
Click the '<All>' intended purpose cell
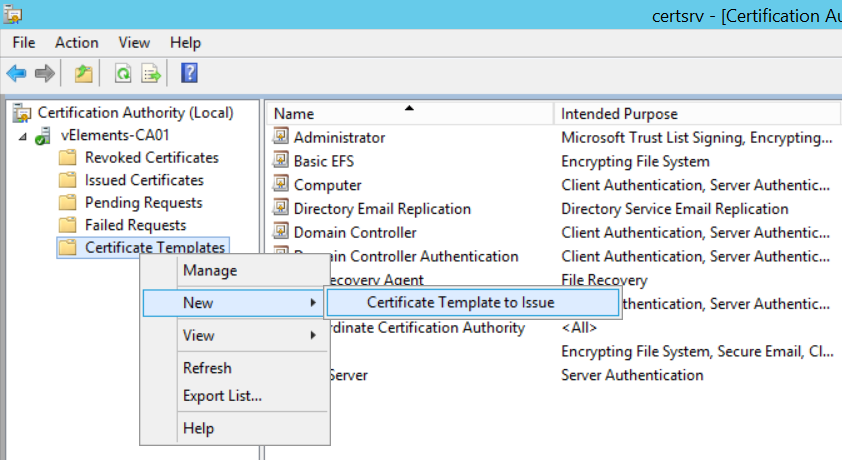coord(579,327)
